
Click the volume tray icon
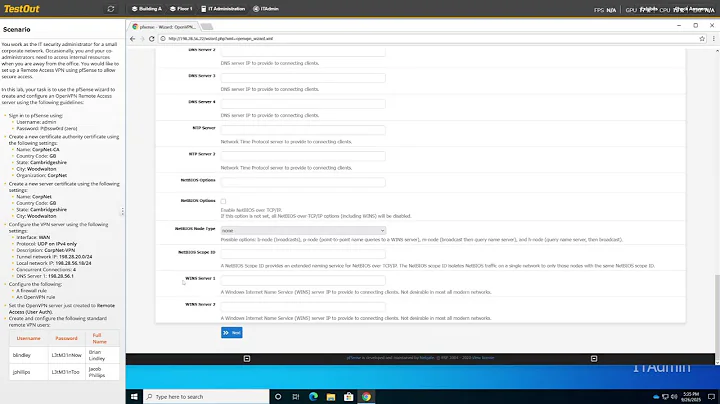[x=674, y=397]
